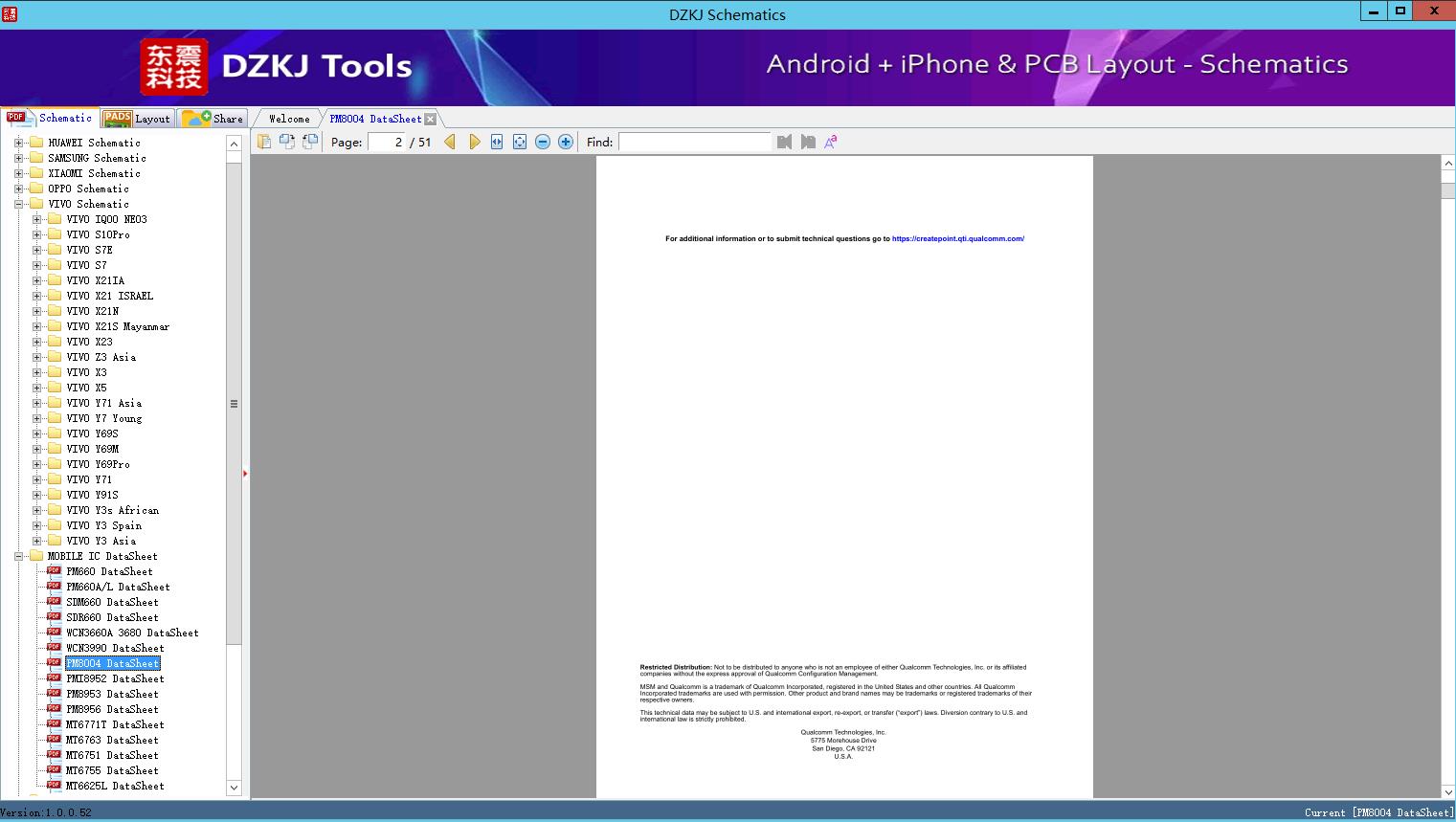Click the find next icon

(808, 142)
